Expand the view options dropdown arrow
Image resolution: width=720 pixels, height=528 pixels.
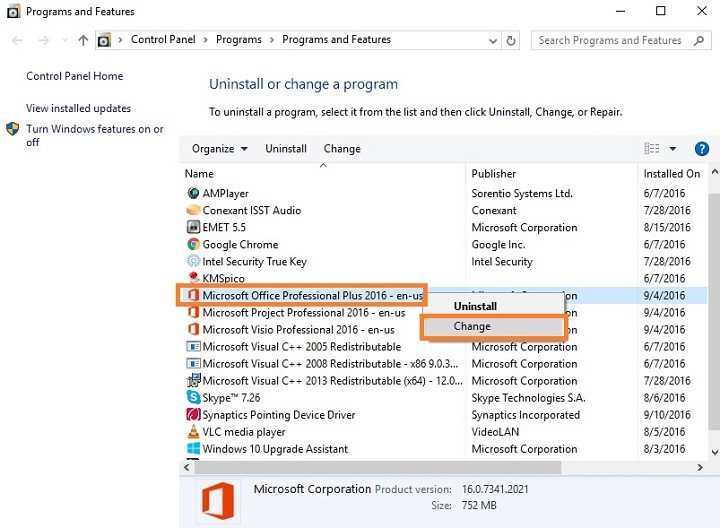(x=673, y=148)
